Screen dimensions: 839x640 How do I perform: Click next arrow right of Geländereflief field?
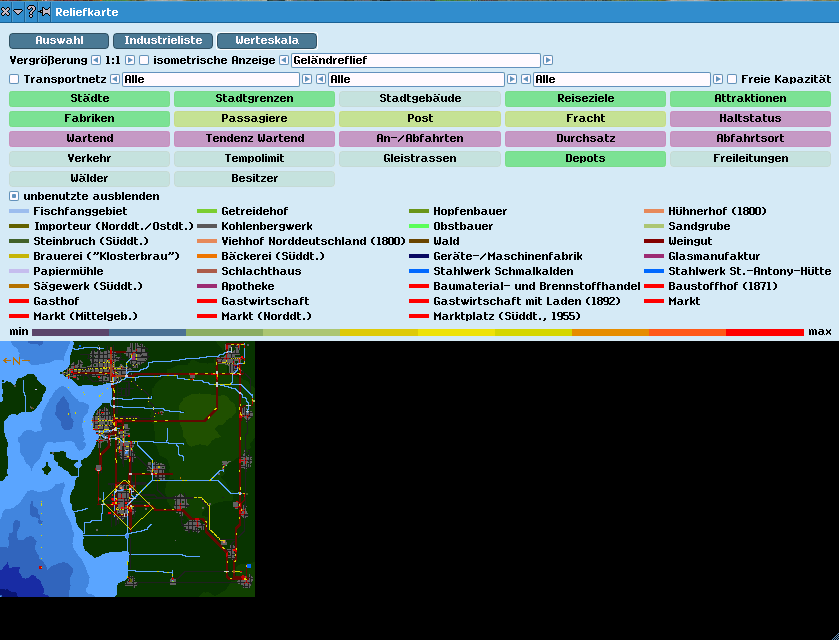[x=548, y=60]
